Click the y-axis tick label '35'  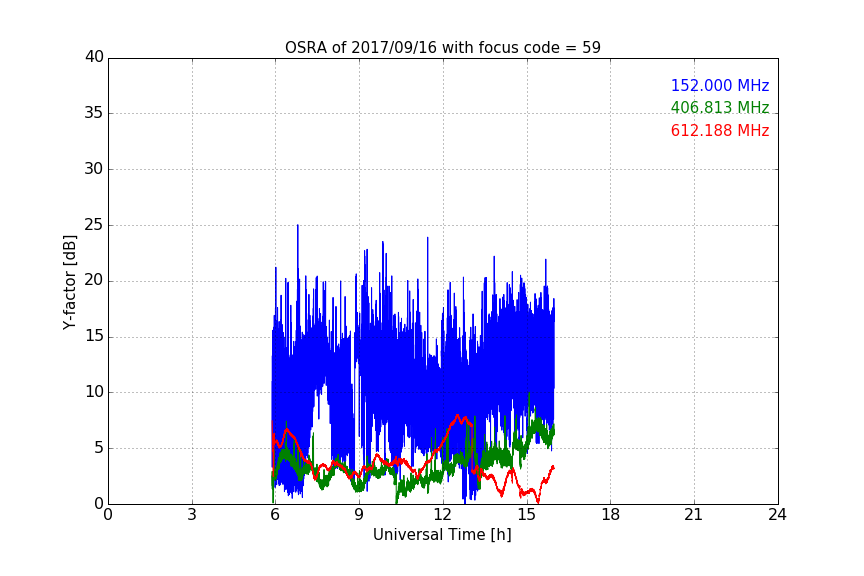(x=94, y=113)
